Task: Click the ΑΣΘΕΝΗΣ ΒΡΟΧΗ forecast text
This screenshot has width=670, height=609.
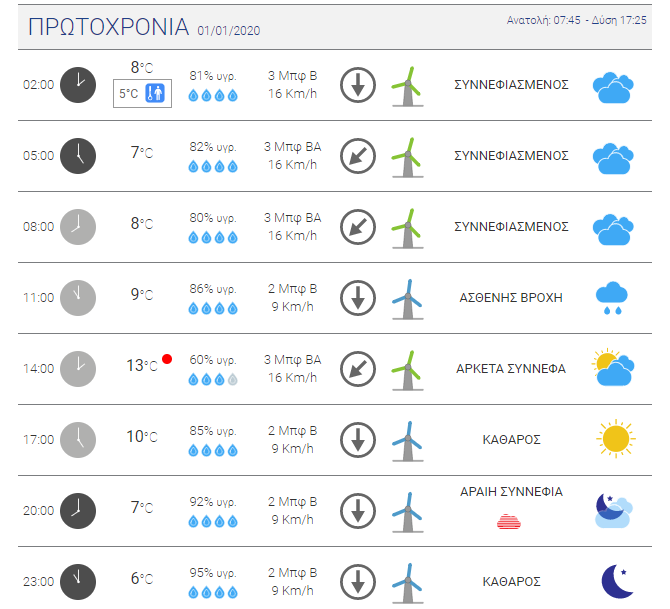Action: click(x=511, y=297)
